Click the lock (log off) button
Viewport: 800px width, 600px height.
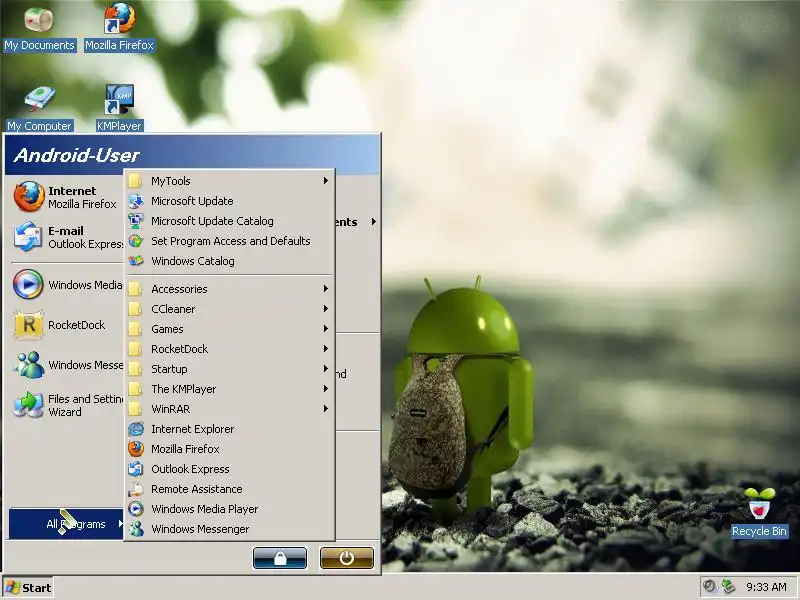pyautogui.click(x=280, y=558)
